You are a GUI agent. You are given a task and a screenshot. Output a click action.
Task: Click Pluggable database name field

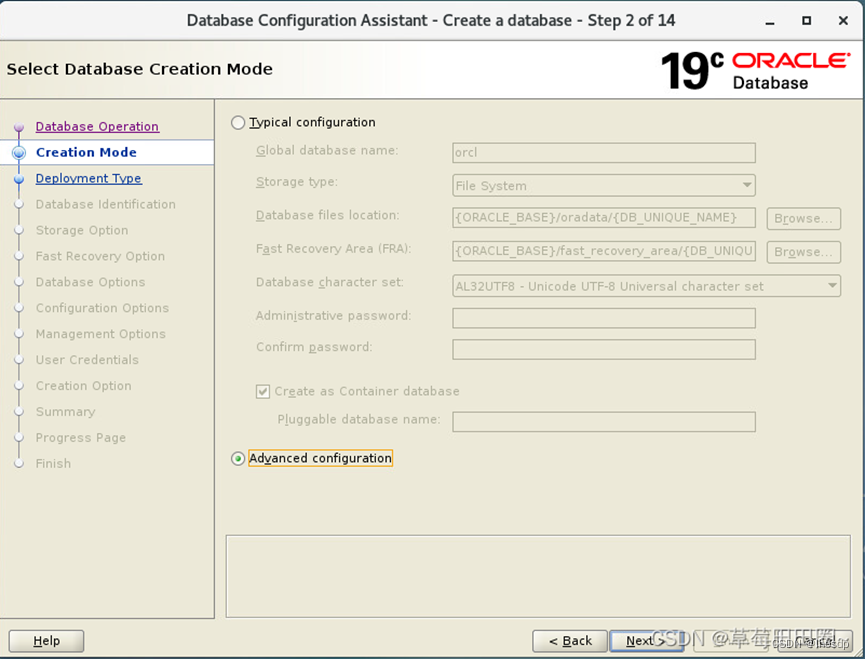coord(604,422)
